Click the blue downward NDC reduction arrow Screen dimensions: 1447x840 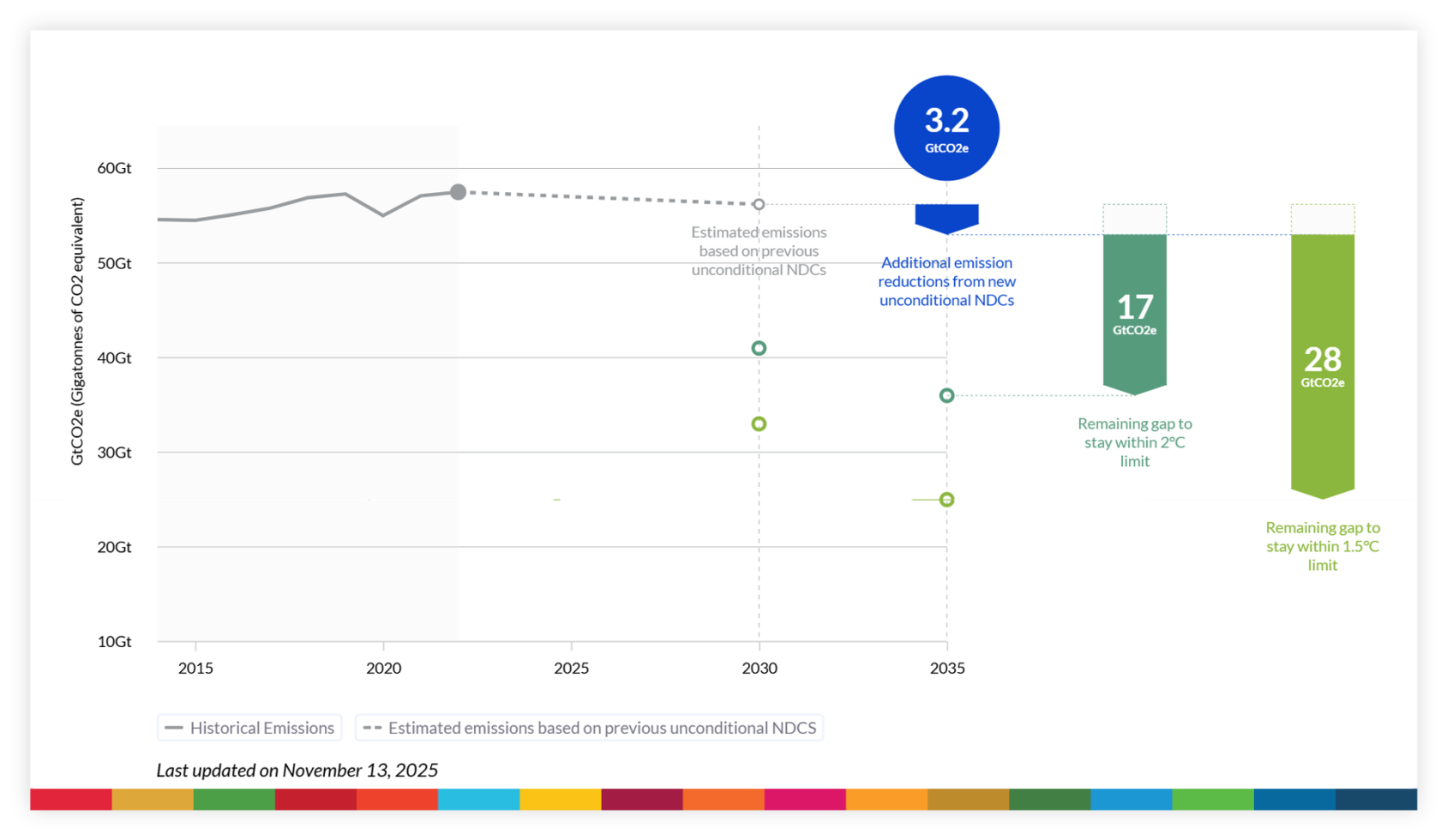[946, 216]
